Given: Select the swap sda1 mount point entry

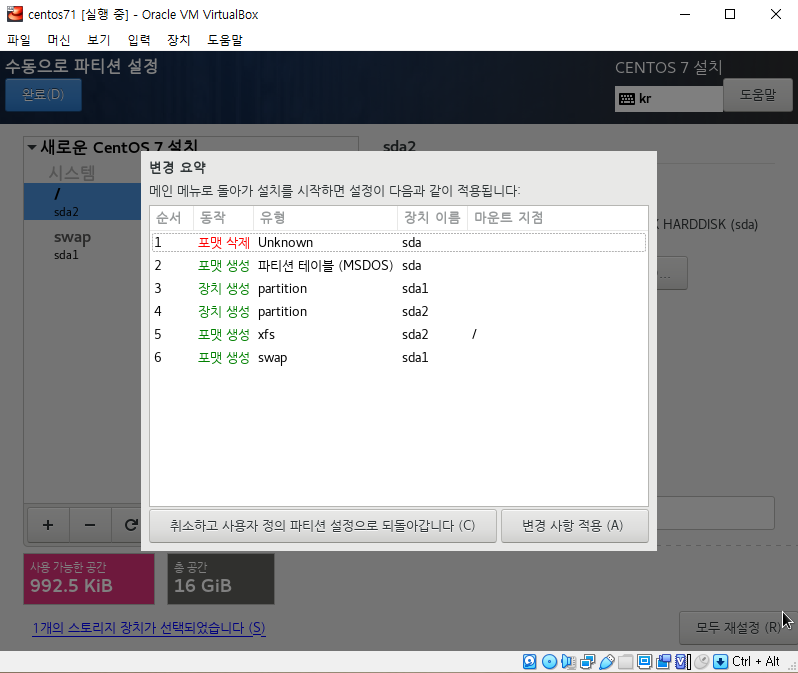Looking at the screenshot, I should point(82,245).
